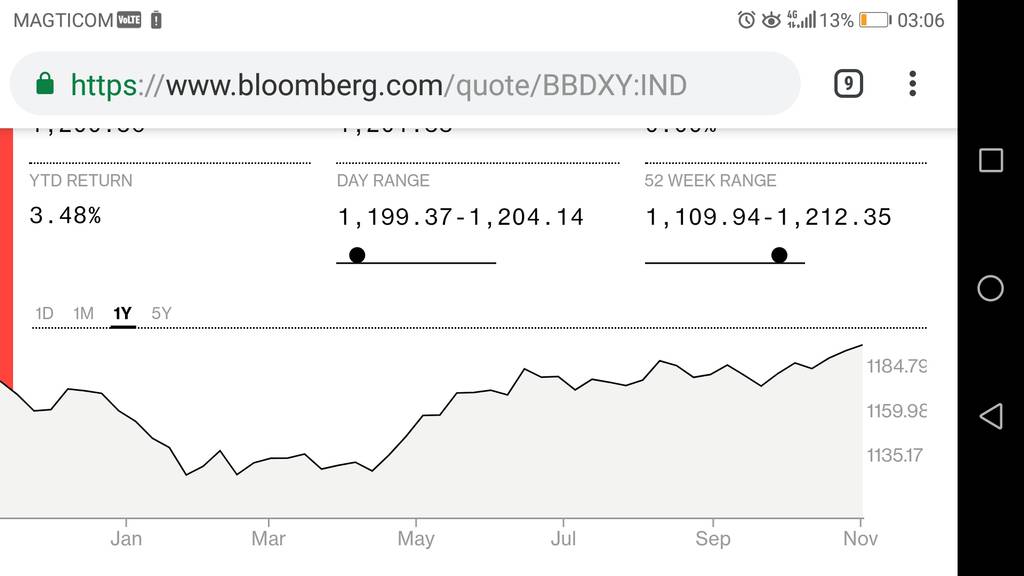Tap the green padlock security icon
1024x576 pixels.
(x=44, y=84)
